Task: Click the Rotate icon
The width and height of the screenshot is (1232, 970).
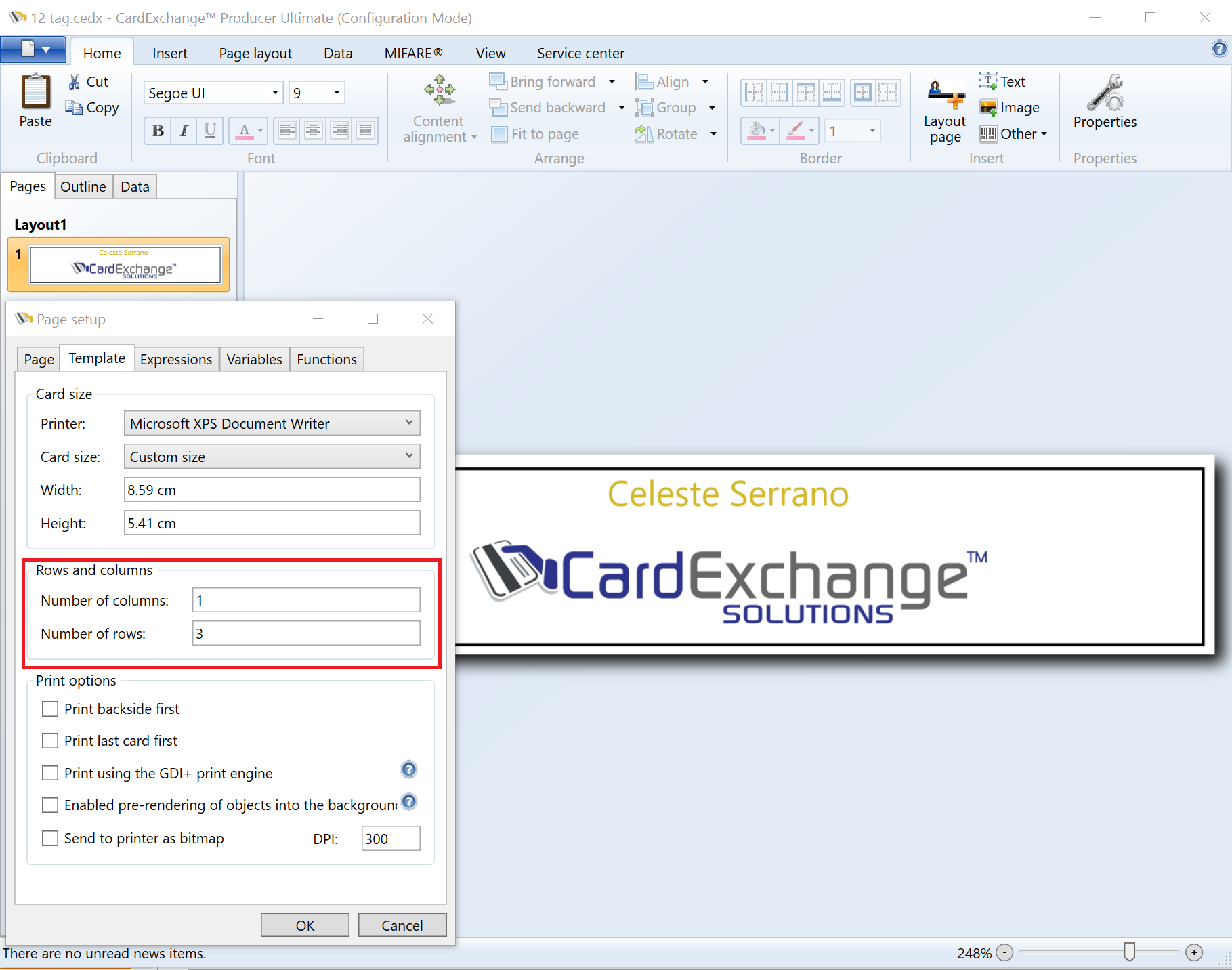Action: point(644,134)
